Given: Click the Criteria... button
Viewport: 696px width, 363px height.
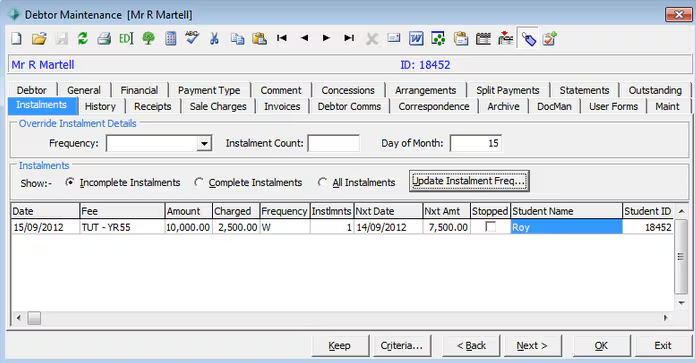Looking at the screenshot, I should [x=402, y=345].
